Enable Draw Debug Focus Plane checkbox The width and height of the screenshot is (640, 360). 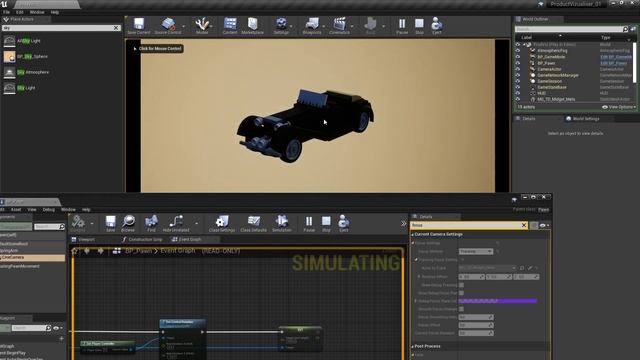461,293
